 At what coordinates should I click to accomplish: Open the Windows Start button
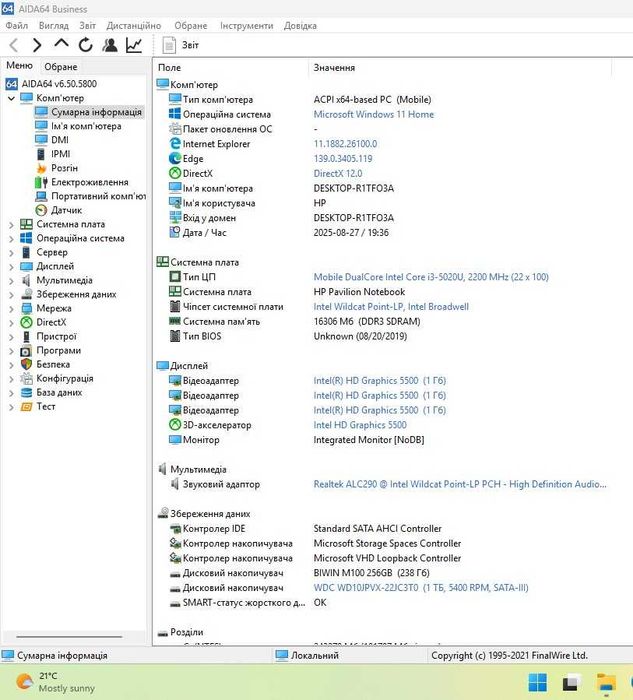coord(537,682)
